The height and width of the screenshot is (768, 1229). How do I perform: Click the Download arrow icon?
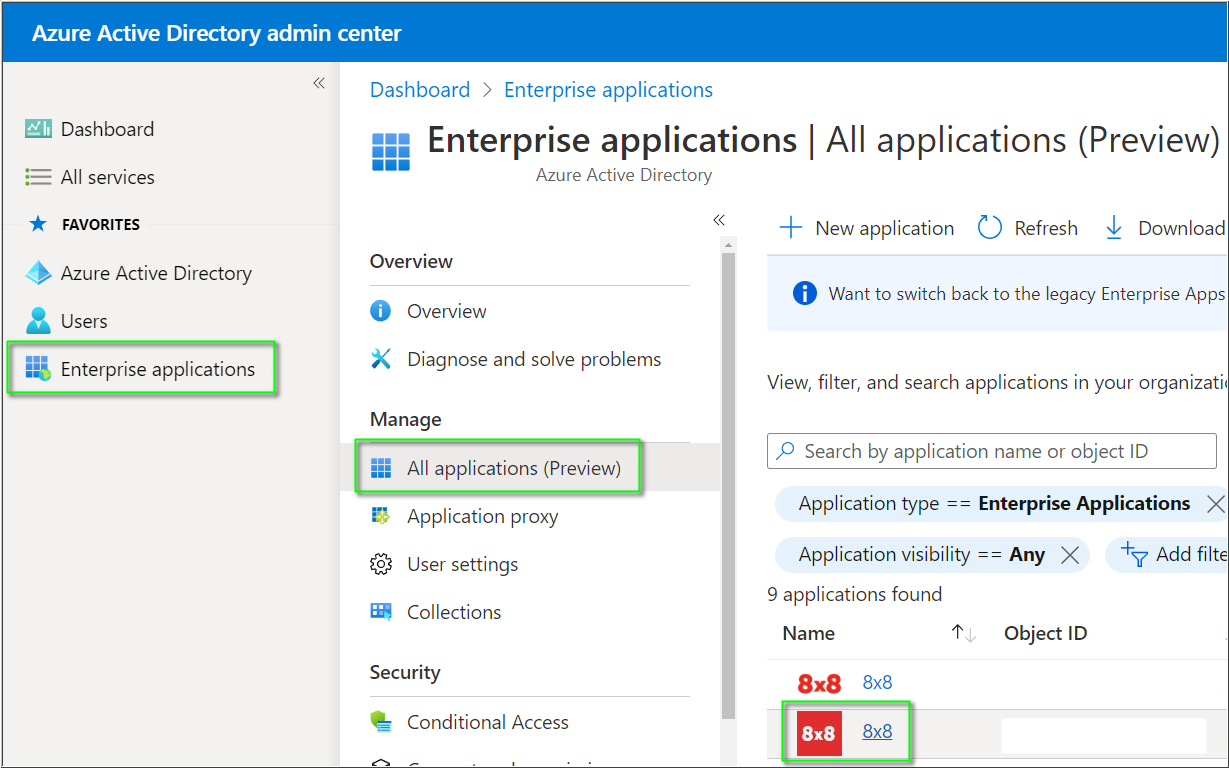pyautogui.click(x=1114, y=228)
